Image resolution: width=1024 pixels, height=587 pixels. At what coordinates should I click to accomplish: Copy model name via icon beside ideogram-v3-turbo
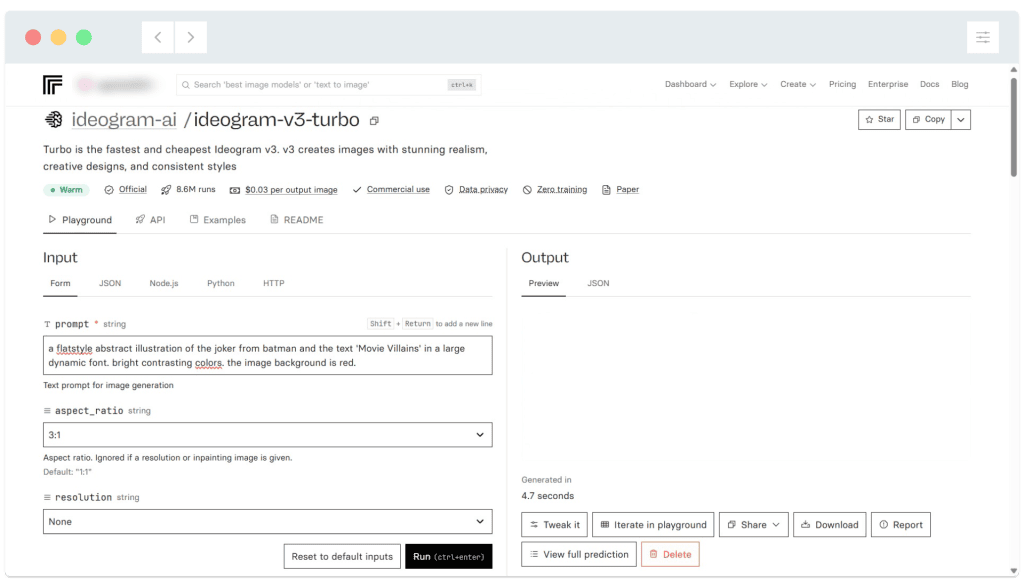pyautogui.click(x=374, y=121)
